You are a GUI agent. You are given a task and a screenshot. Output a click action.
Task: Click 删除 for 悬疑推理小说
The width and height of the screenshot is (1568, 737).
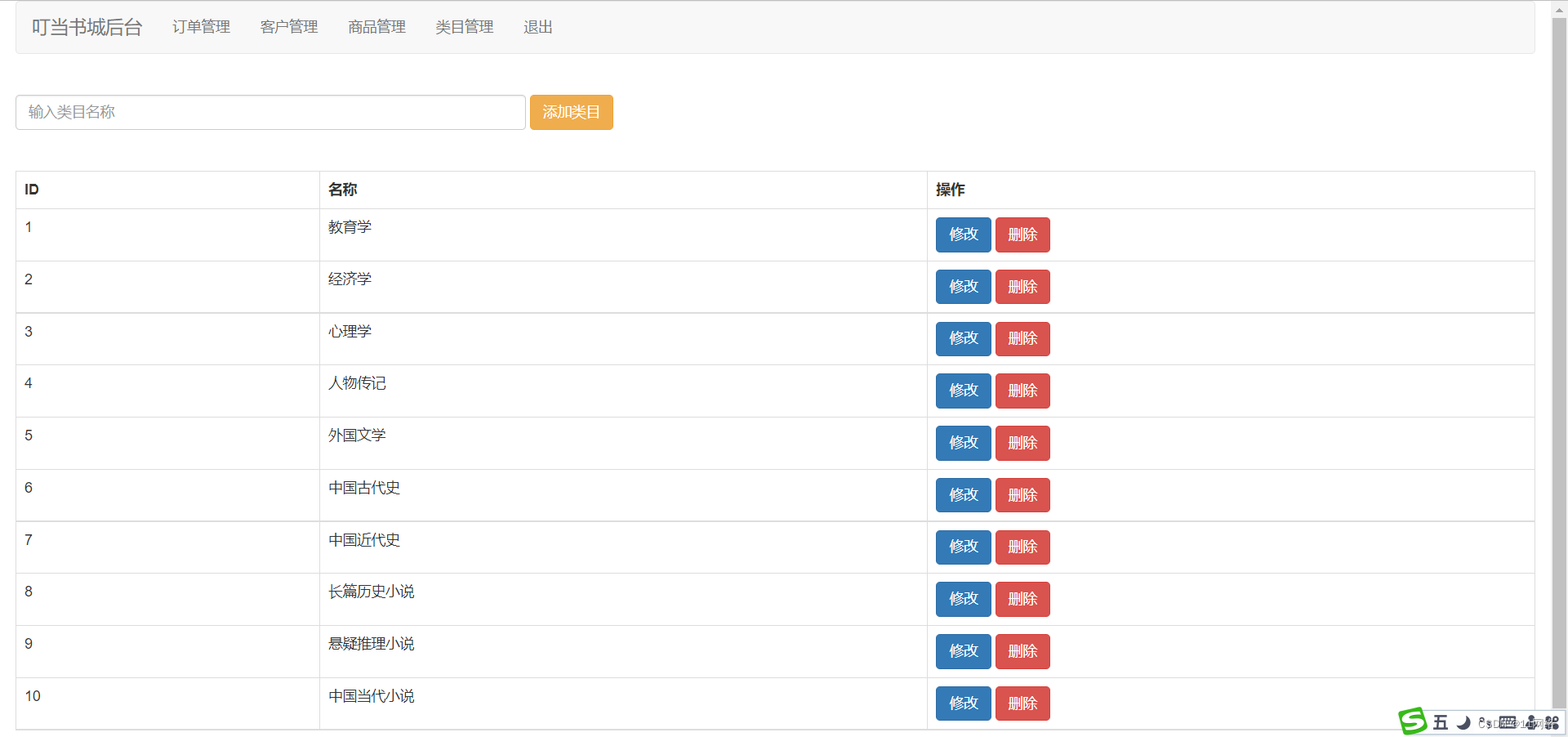click(1022, 651)
